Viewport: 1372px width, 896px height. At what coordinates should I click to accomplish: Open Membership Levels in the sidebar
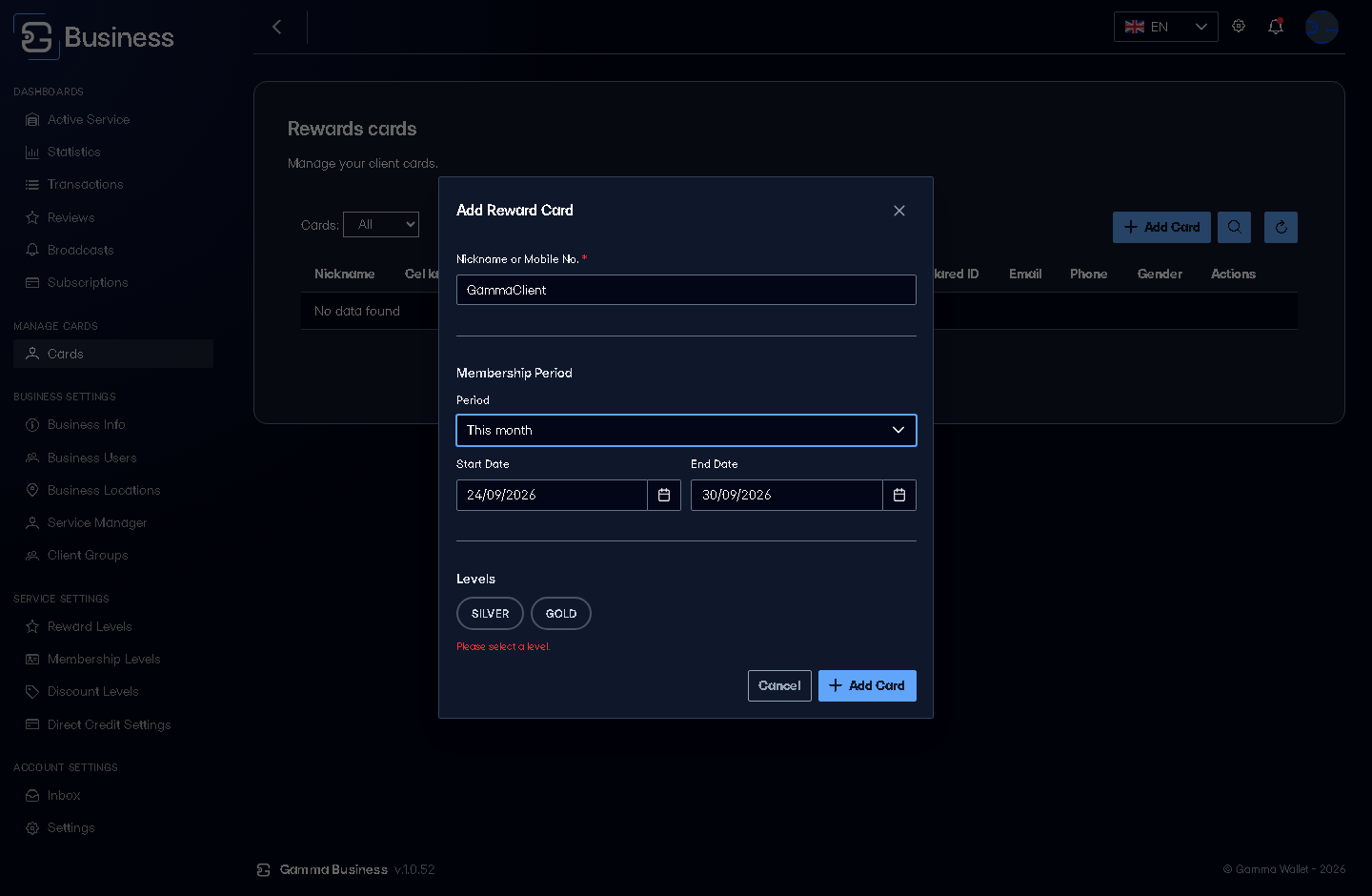[x=113, y=659]
